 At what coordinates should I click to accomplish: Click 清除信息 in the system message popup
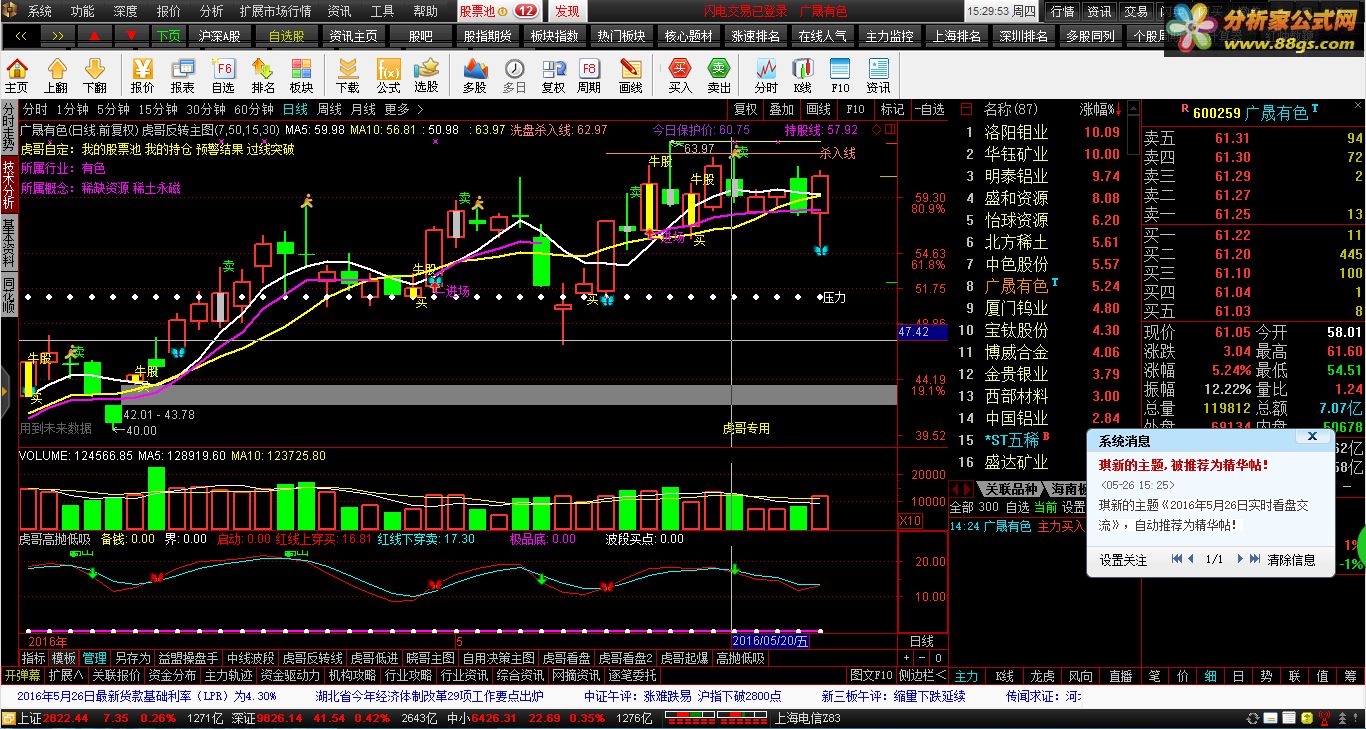[1291, 560]
